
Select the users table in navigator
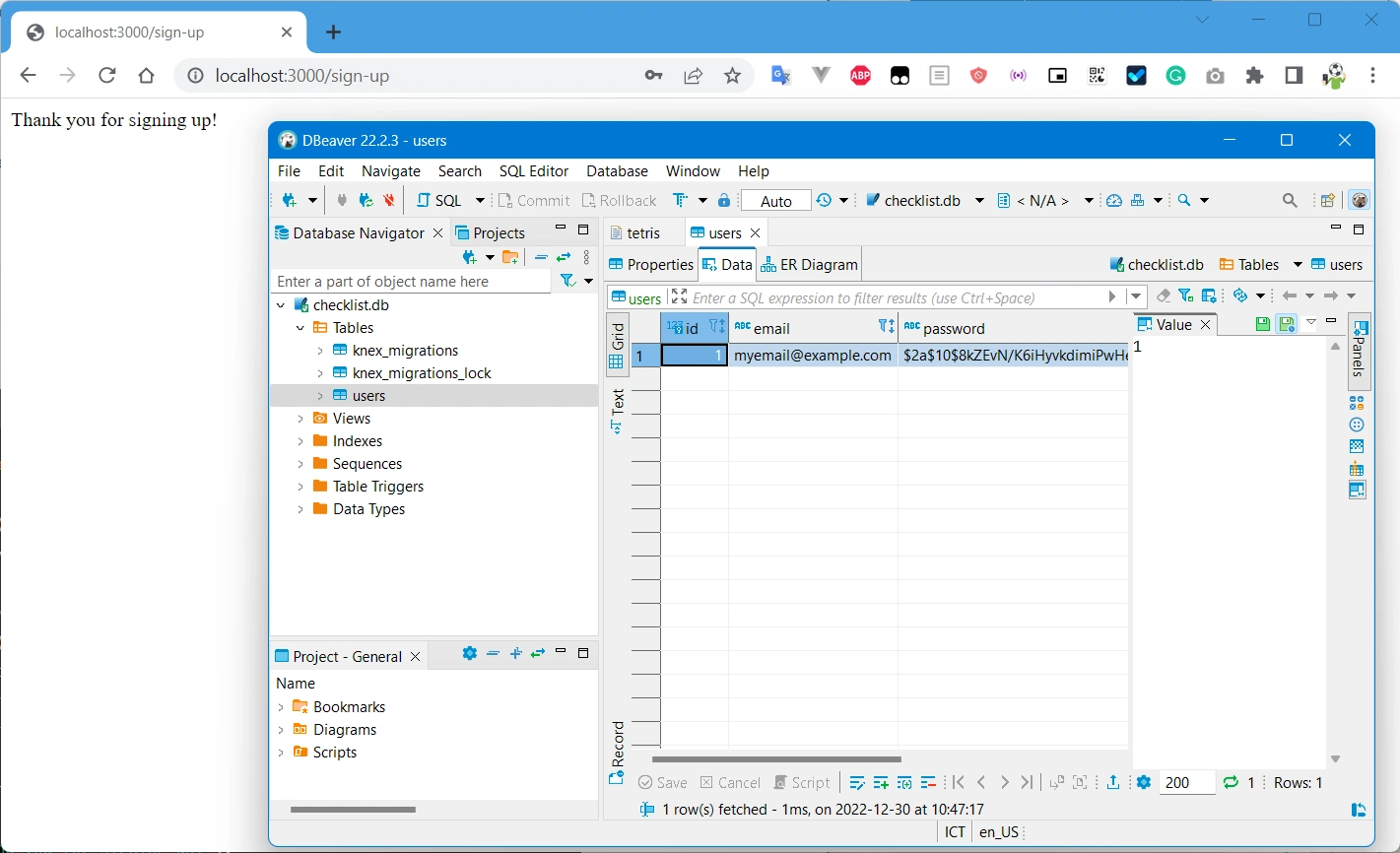pos(368,396)
